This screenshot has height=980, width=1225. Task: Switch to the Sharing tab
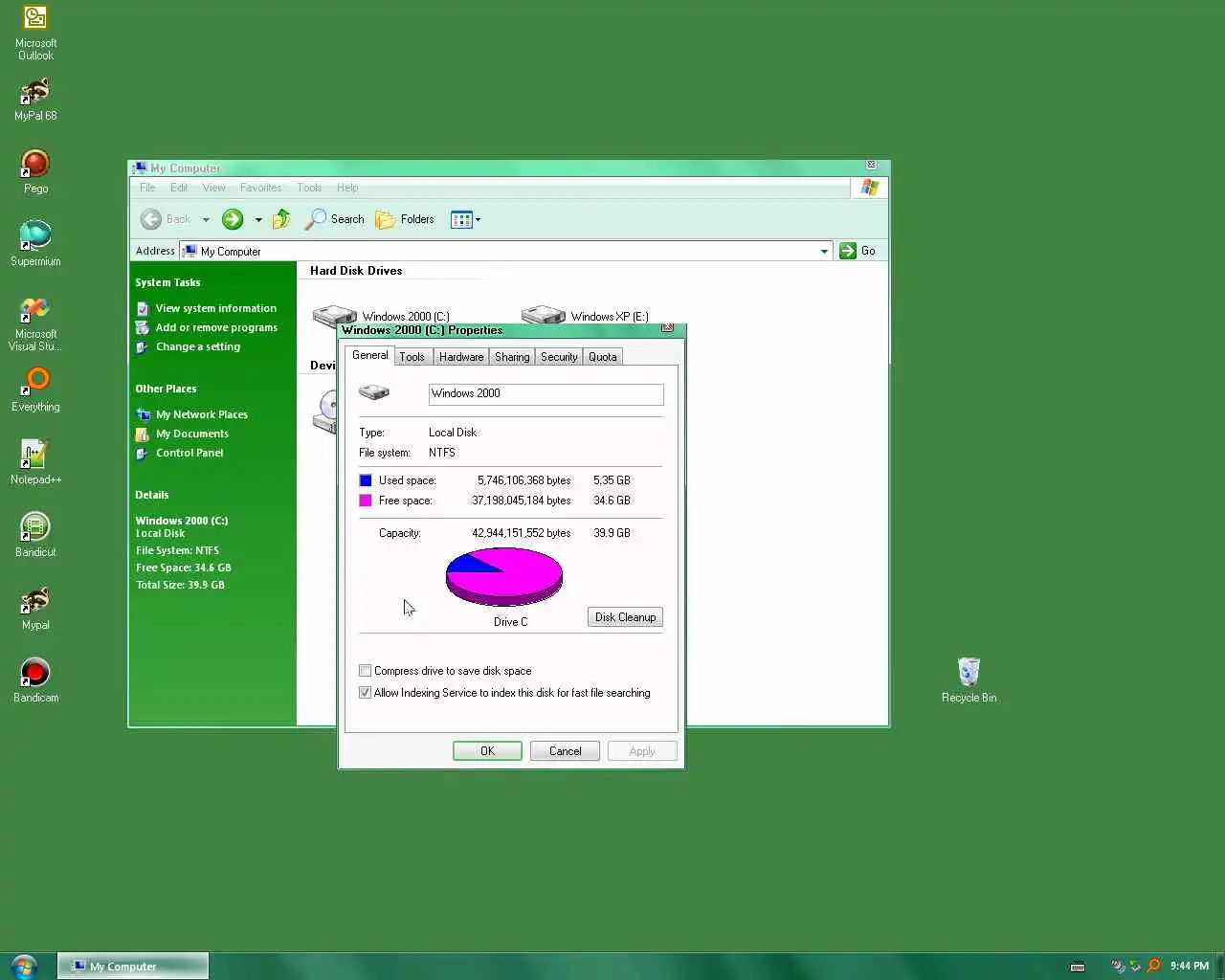point(512,357)
